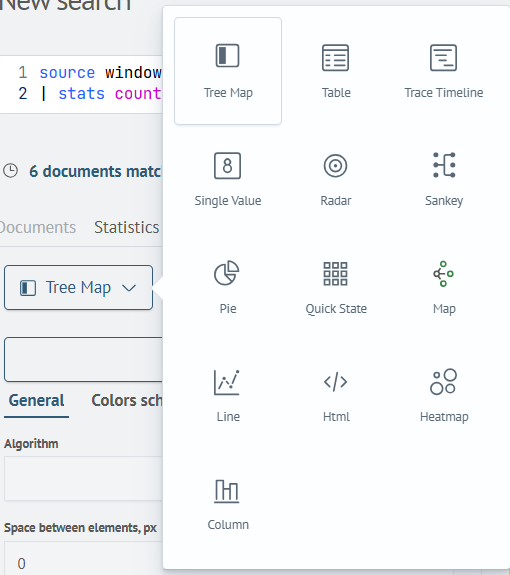The height and width of the screenshot is (575, 510).
Task: Choose the Table visualization type
Action: coord(336,71)
